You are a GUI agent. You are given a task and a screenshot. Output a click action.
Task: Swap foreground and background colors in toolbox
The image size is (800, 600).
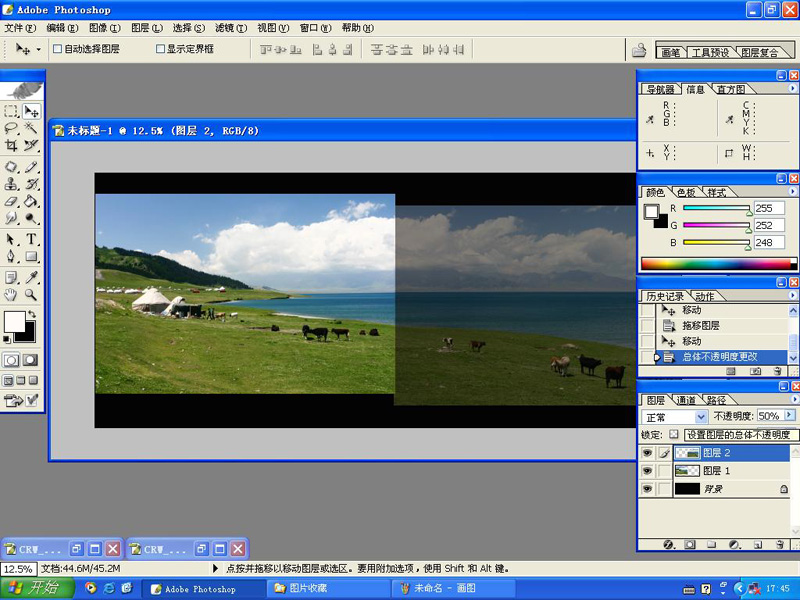[32, 313]
